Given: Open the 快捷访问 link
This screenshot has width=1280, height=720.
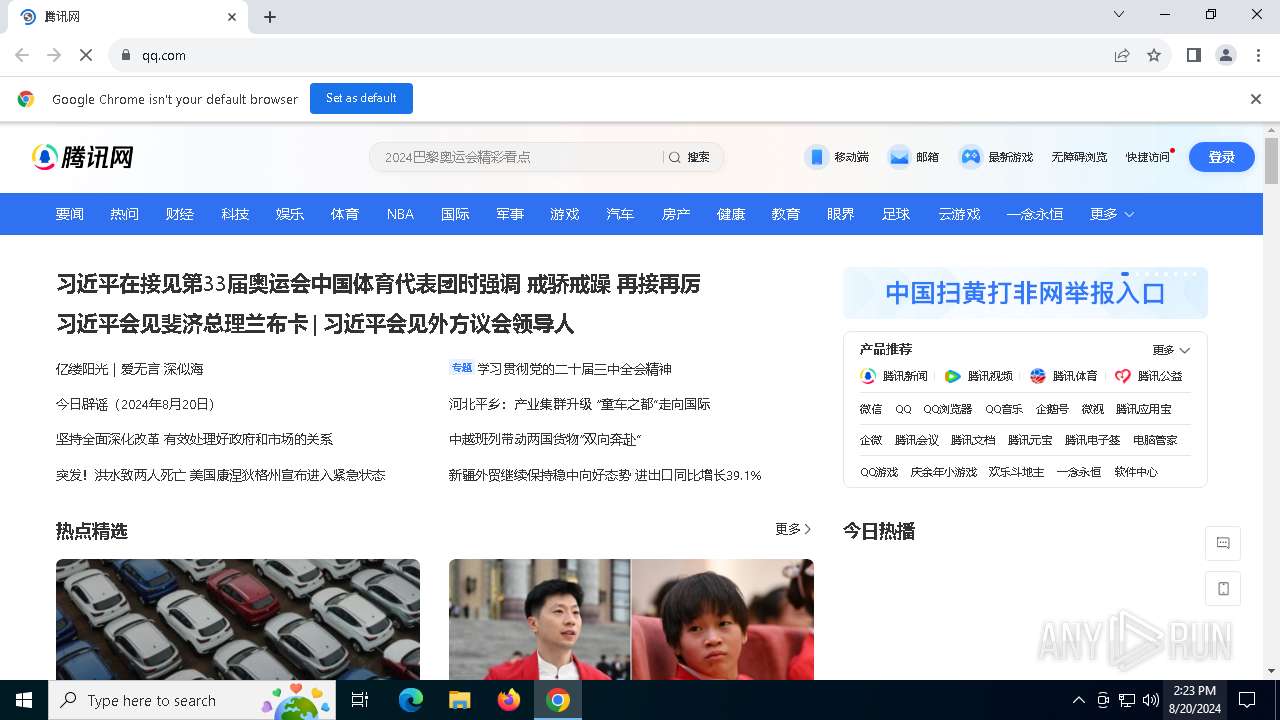Looking at the screenshot, I should [x=1147, y=157].
